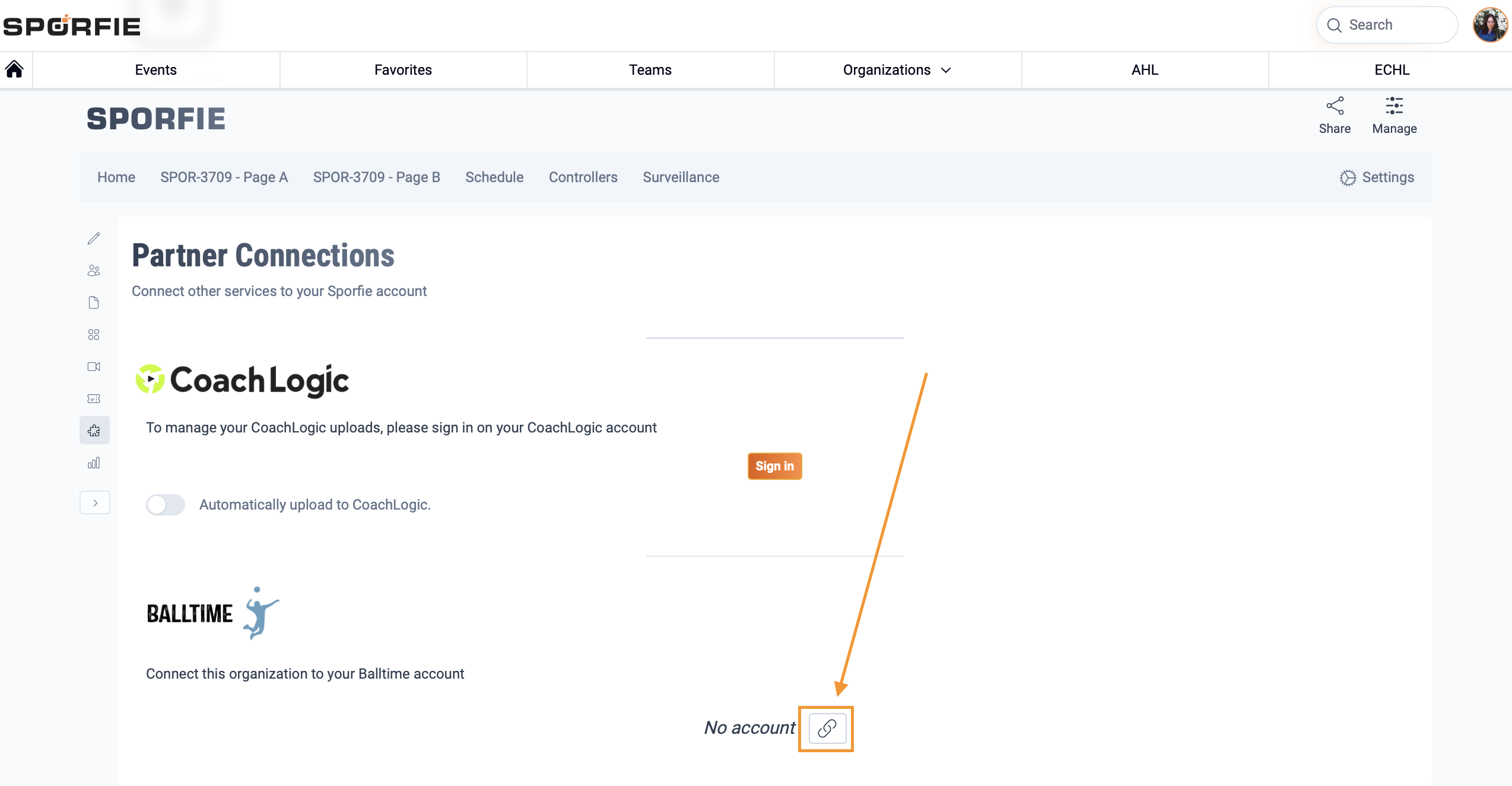This screenshot has height=786, width=1512.
Task: Switch to the Schedule tab
Action: [x=494, y=177]
